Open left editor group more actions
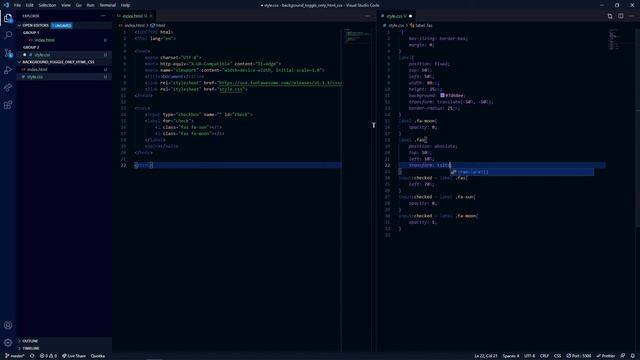 click(x=367, y=16)
